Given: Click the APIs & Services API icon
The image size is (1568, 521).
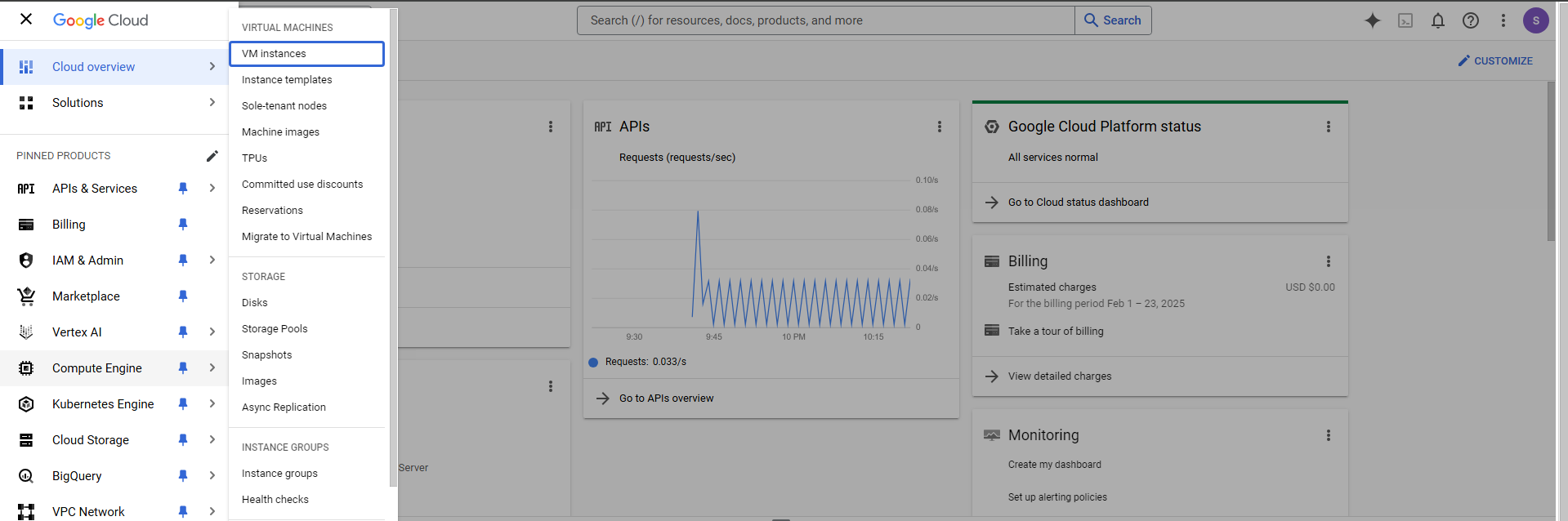Looking at the screenshot, I should pyautogui.click(x=26, y=189).
